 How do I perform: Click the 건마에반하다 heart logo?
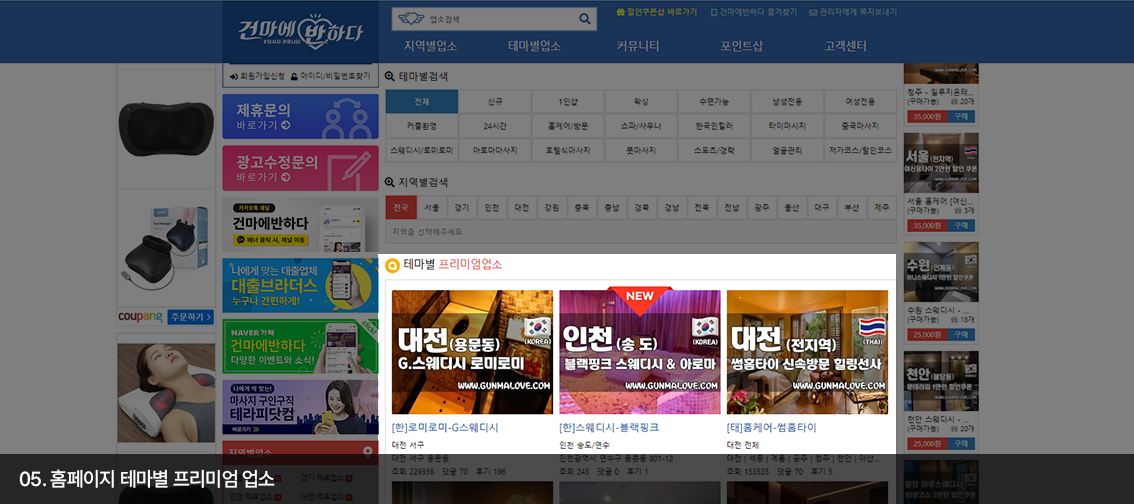[301, 32]
